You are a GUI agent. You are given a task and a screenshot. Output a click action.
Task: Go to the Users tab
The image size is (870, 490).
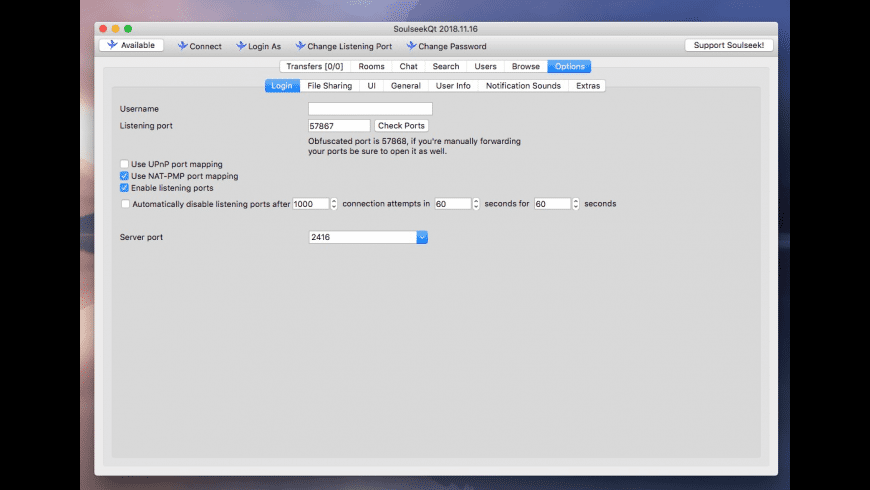(x=485, y=66)
